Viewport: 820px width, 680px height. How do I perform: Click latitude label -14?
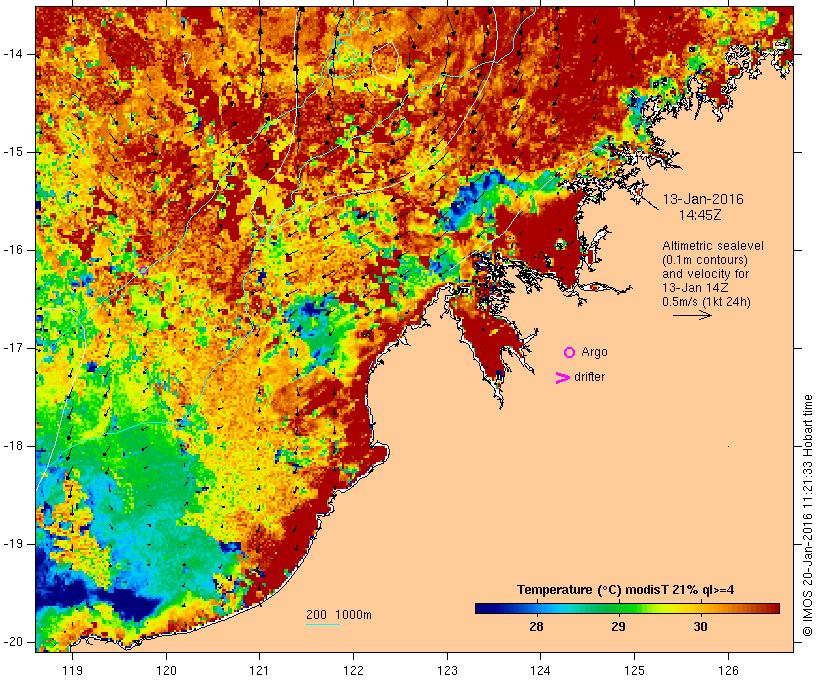(x=13, y=54)
